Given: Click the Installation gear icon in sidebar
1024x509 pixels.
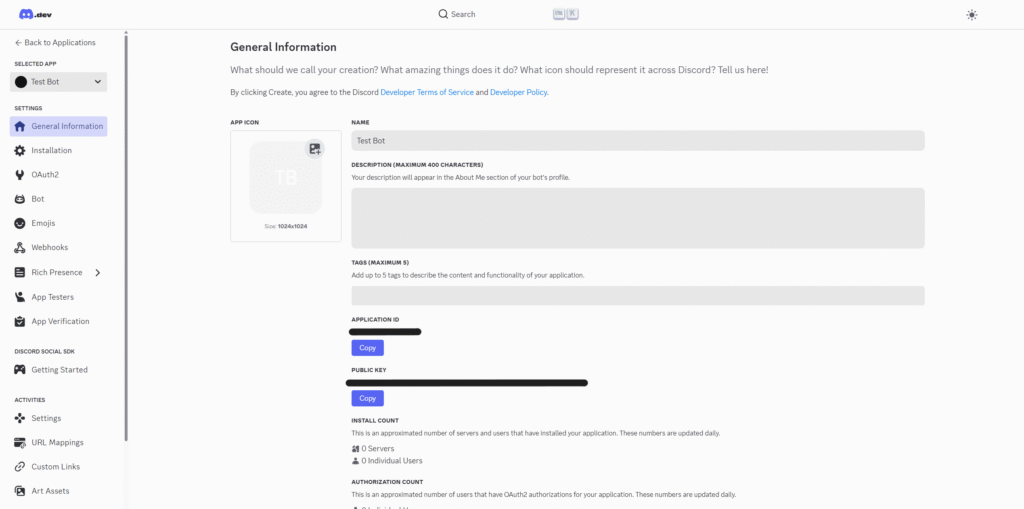Looking at the screenshot, I should [x=20, y=150].
